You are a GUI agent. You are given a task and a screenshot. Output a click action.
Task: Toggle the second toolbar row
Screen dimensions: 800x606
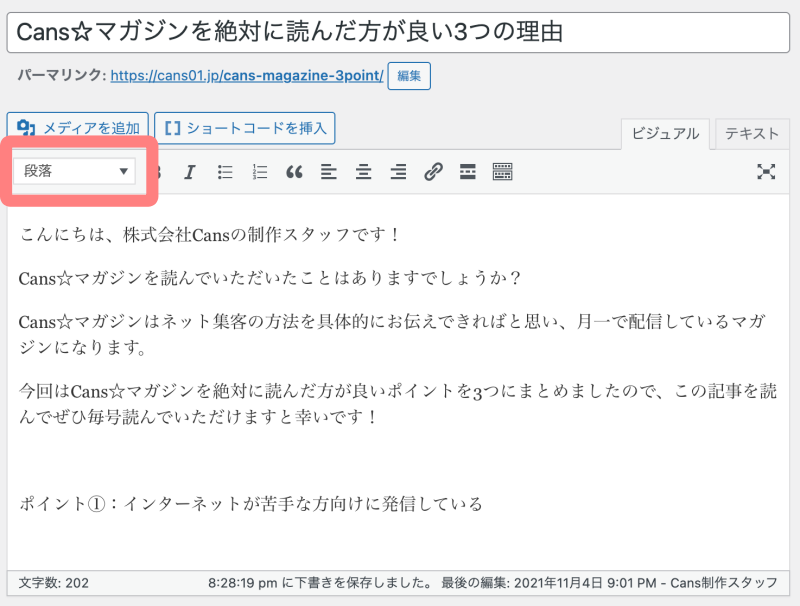[x=502, y=172]
